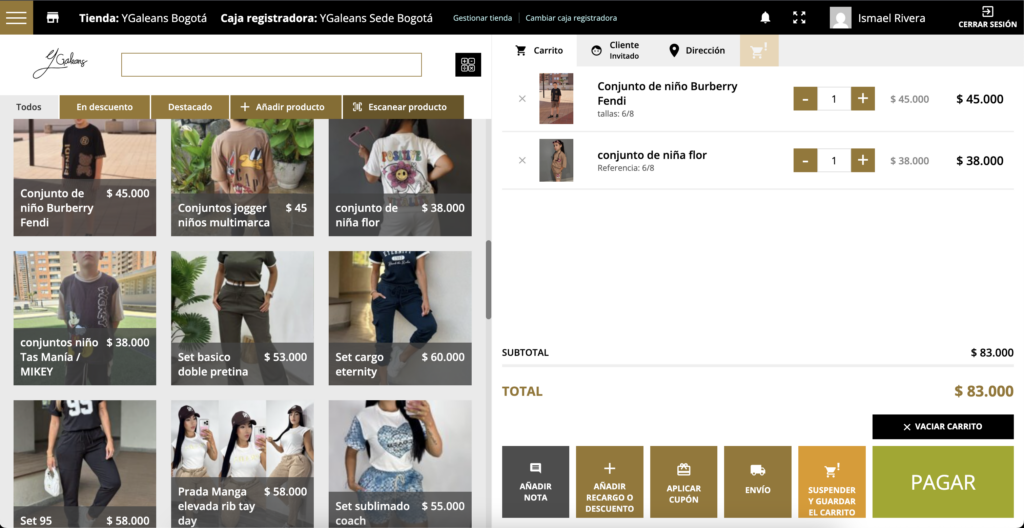Click cart item name 'conjunto de niña flor'
The image size is (1024, 528).
(652, 155)
